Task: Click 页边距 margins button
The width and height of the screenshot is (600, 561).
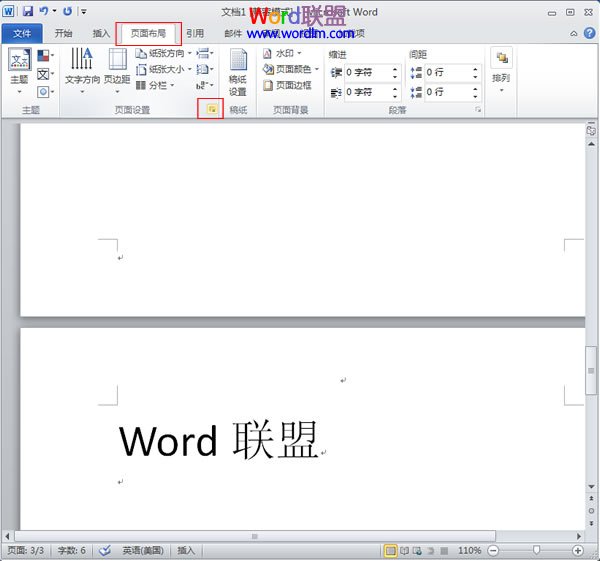Action: (x=117, y=71)
